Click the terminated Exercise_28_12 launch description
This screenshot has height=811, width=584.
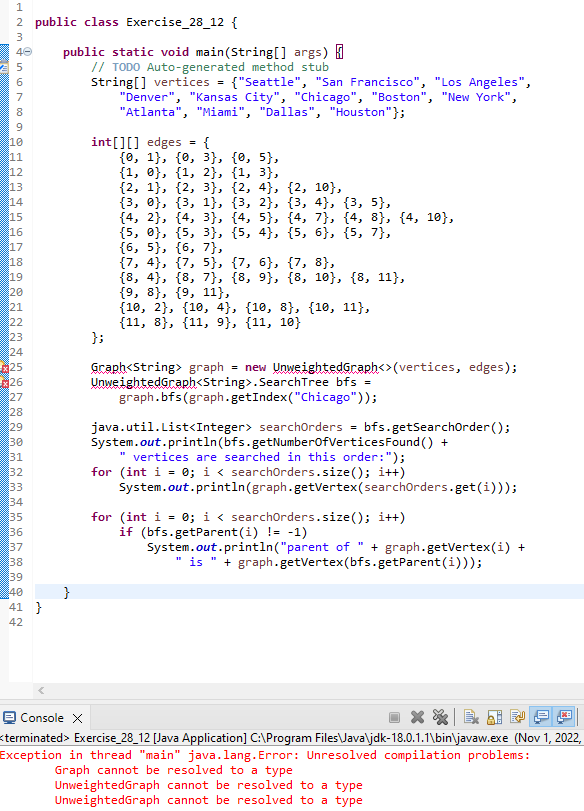coord(291,738)
